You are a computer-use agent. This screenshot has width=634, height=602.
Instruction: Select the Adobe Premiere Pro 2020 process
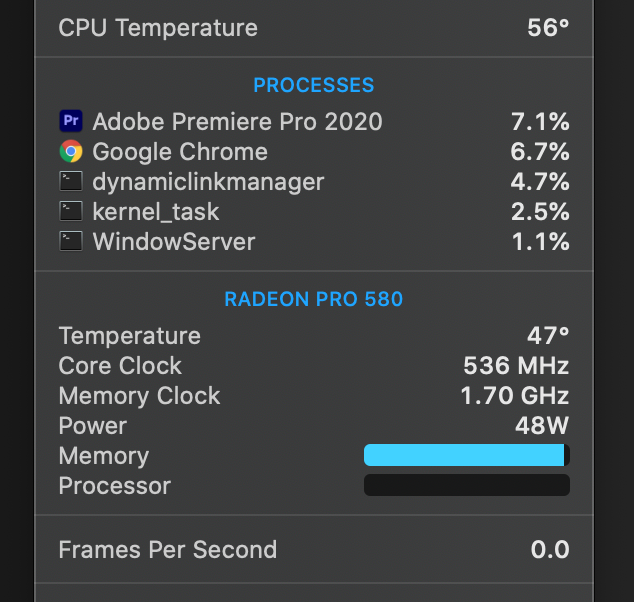tap(314, 121)
